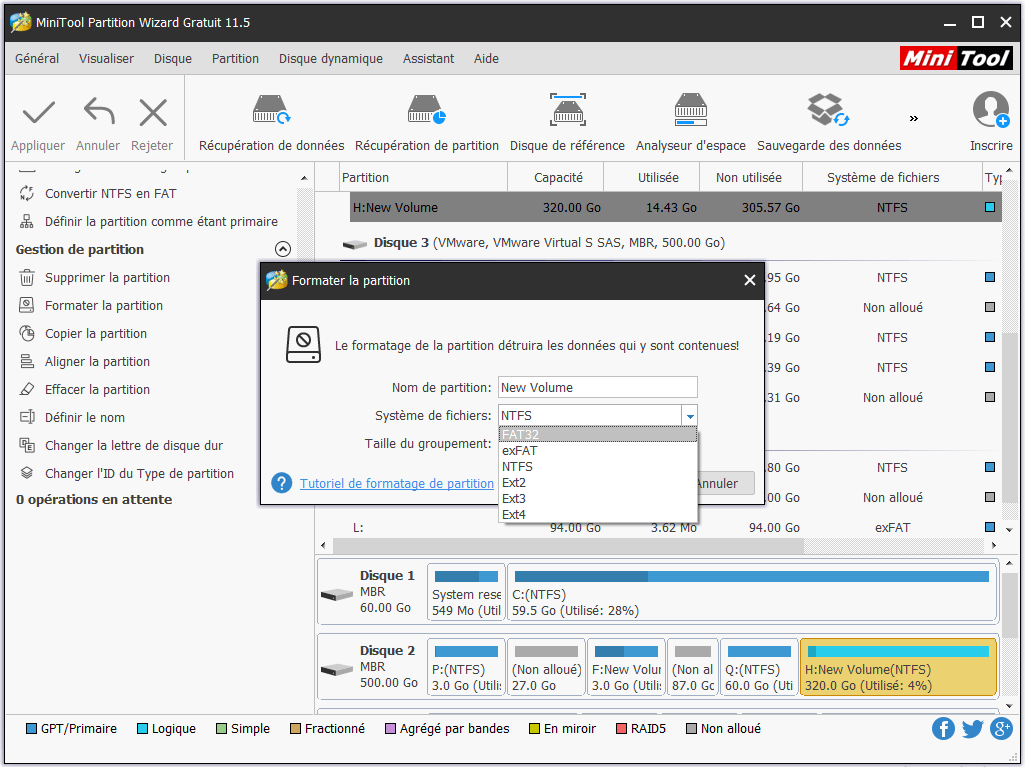Click the GPT/Primaire legend color swatch
1027x767 pixels.
tap(31, 728)
